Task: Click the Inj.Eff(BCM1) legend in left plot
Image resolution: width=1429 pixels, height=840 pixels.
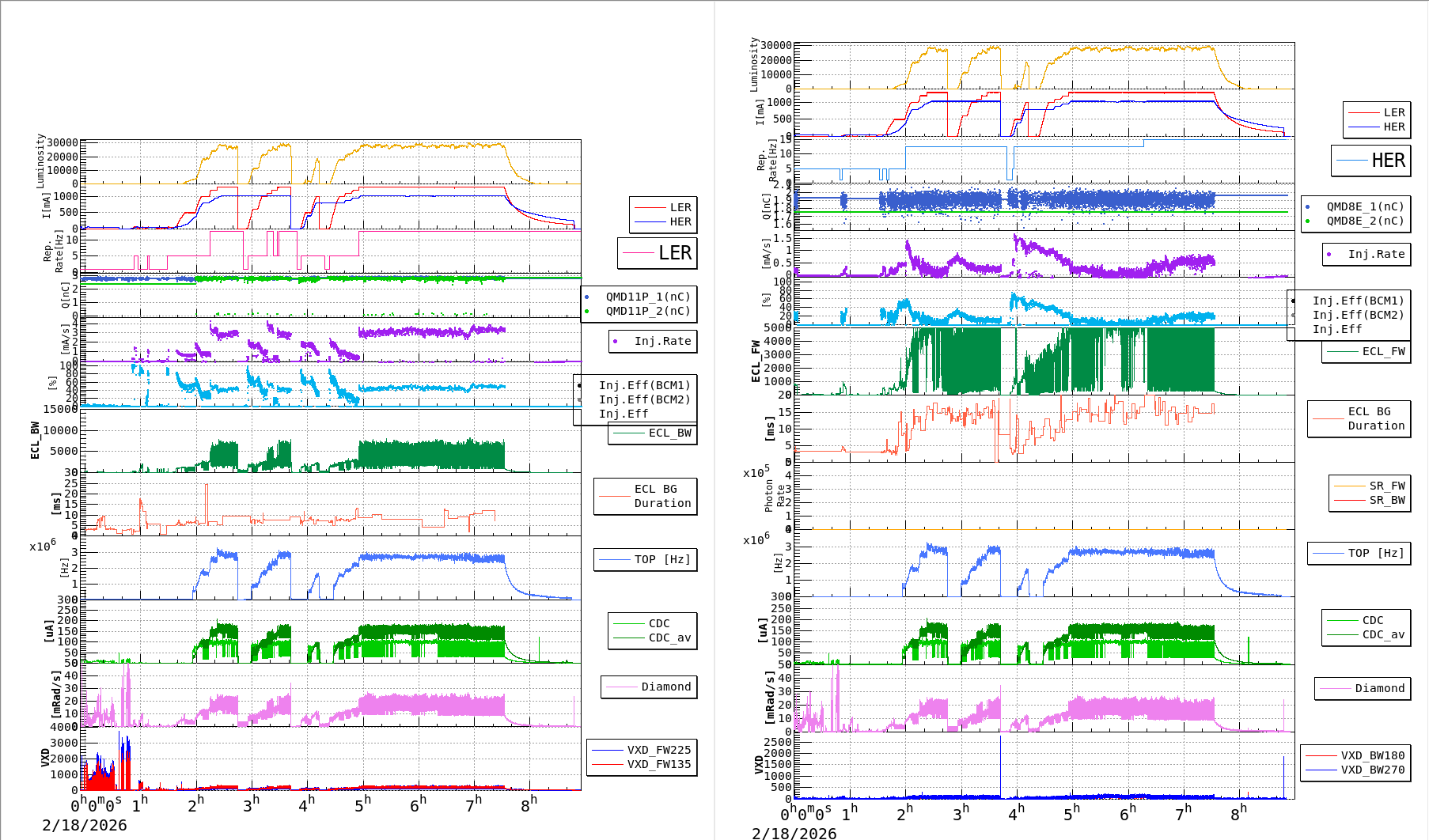Action: pos(644,385)
